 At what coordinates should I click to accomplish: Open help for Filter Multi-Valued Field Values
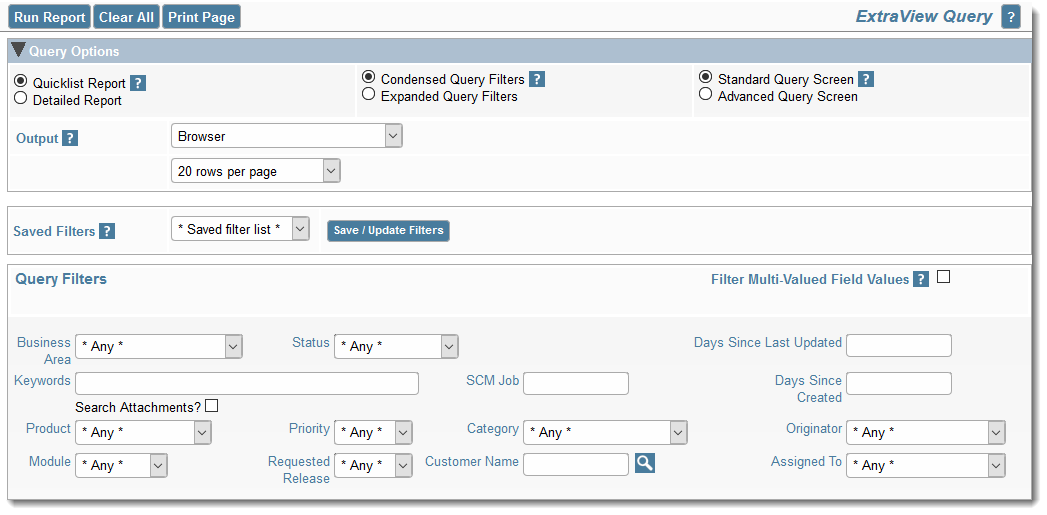pyautogui.click(x=921, y=280)
